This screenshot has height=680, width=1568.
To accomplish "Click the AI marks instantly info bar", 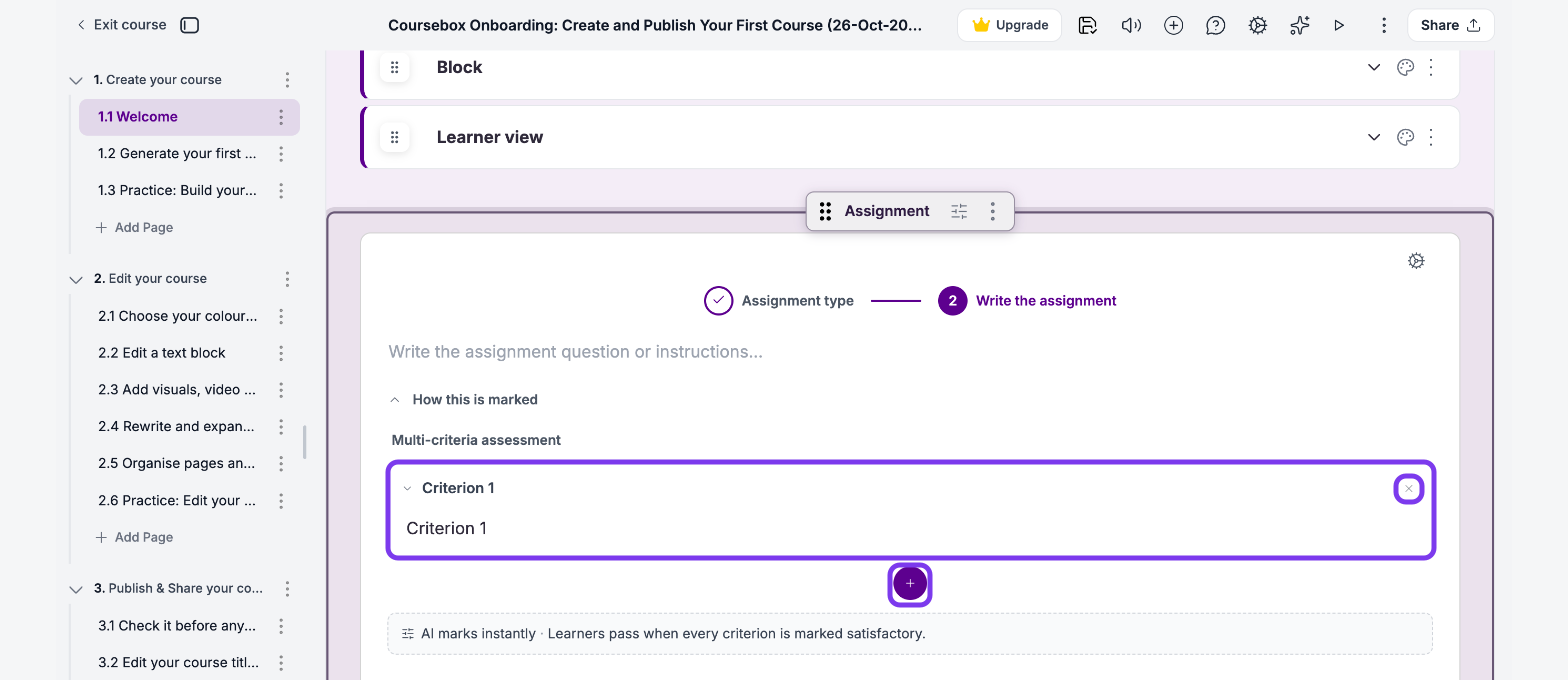I will click(x=910, y=633).
